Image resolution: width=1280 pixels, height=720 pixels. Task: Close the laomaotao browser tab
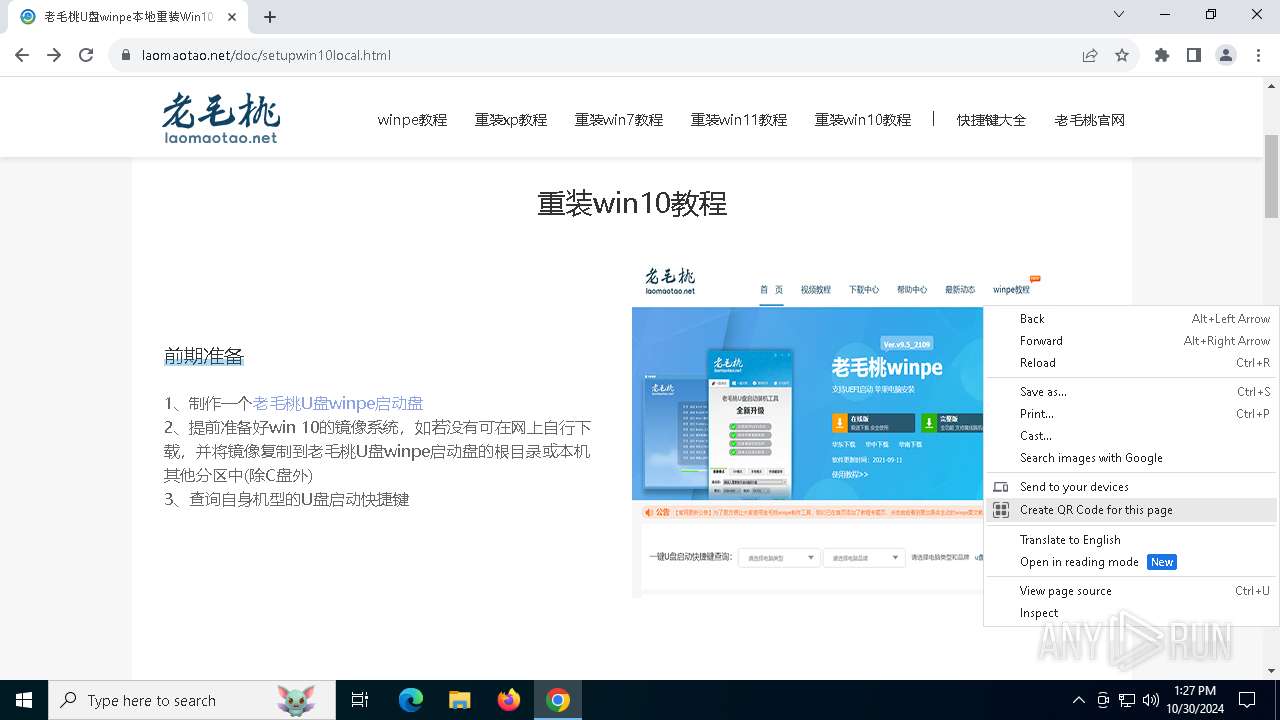coord(232,17)
